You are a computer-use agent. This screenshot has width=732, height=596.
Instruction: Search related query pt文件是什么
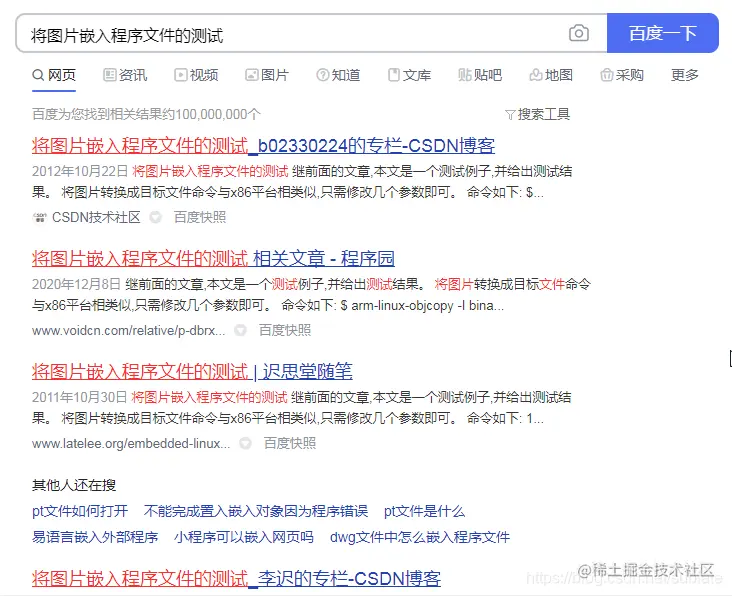pyautogui.click(x=424, y=511)
